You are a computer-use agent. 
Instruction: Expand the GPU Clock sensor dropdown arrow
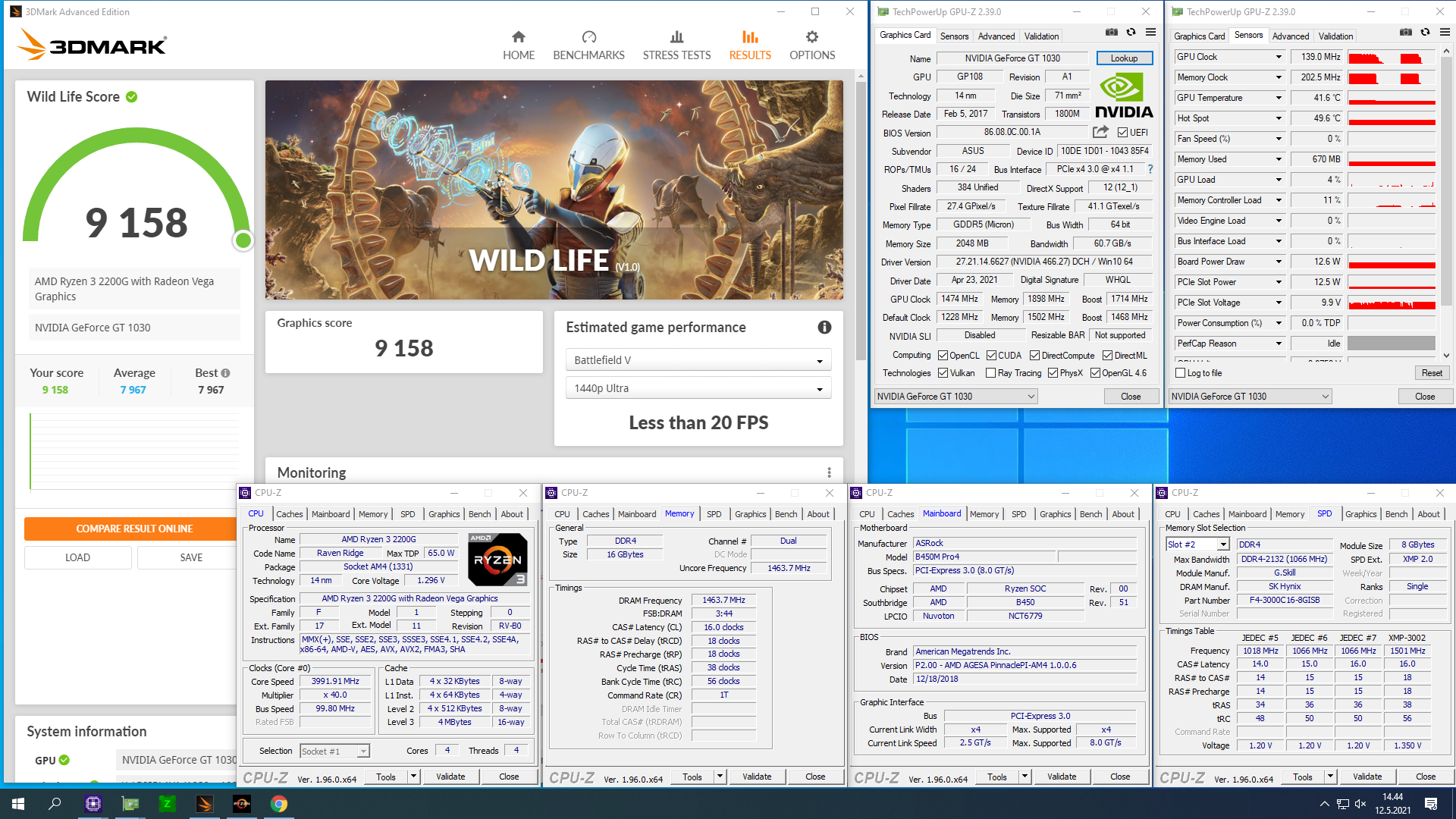click(x=1279, y=57)
